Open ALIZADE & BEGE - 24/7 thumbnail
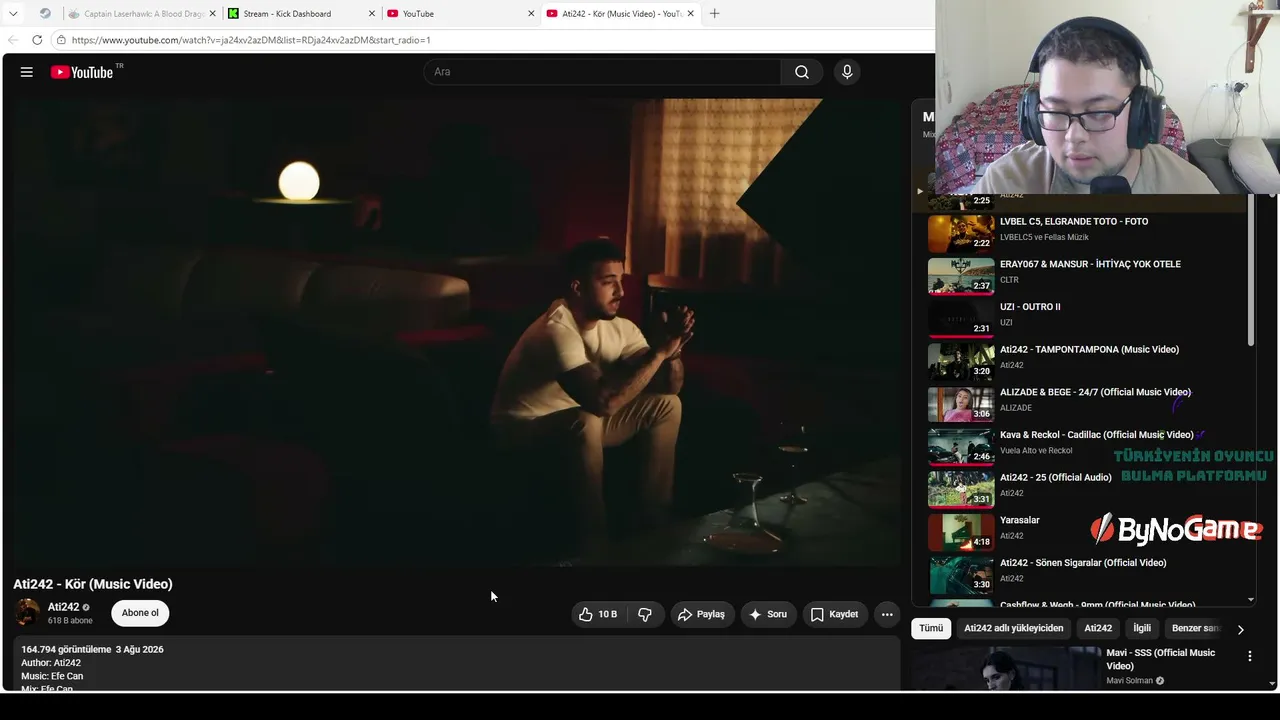This screenshot has height=720, width=1280. (x=961, y=404)
